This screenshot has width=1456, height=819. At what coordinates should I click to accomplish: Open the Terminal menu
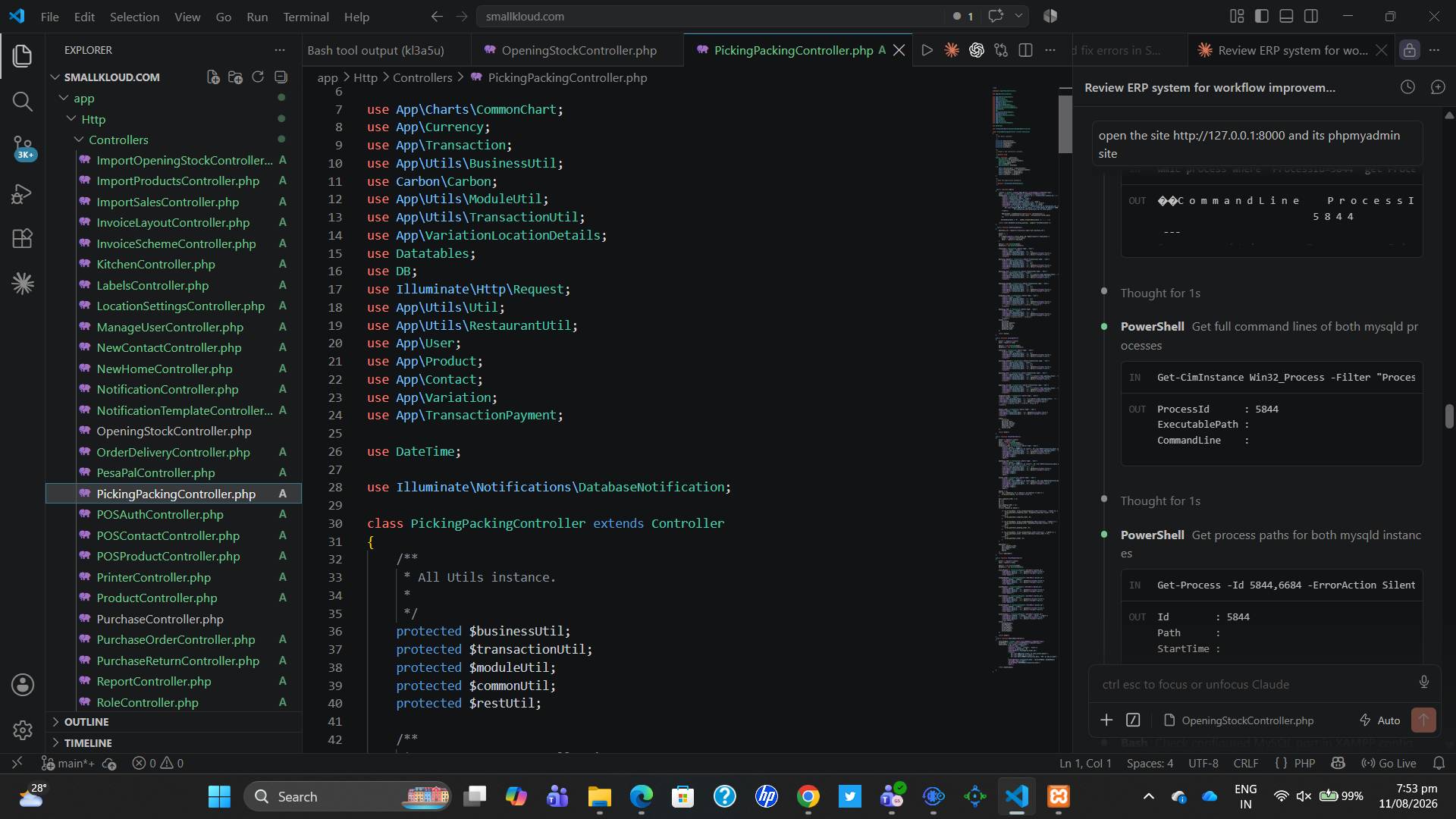[x=306, y=17]
